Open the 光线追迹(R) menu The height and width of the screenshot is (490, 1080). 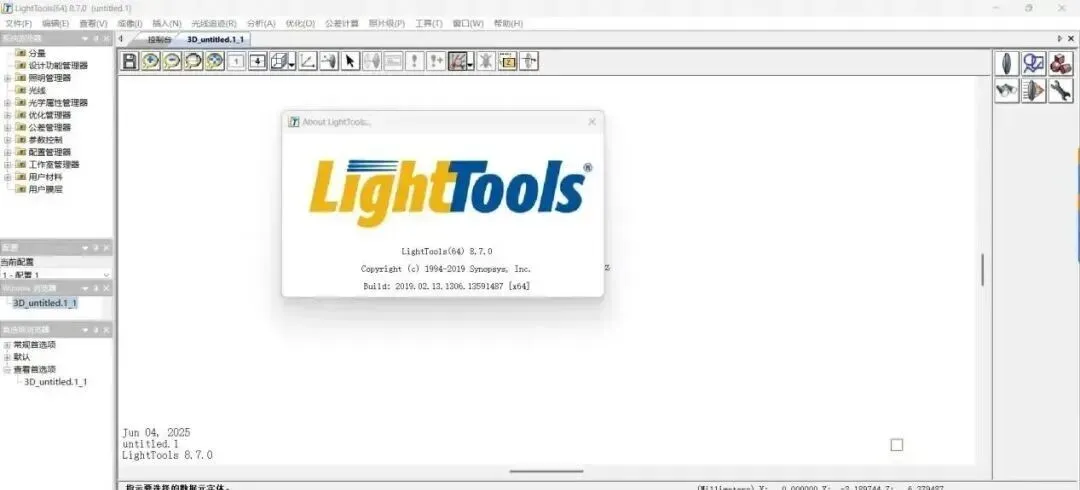point(214,23)
